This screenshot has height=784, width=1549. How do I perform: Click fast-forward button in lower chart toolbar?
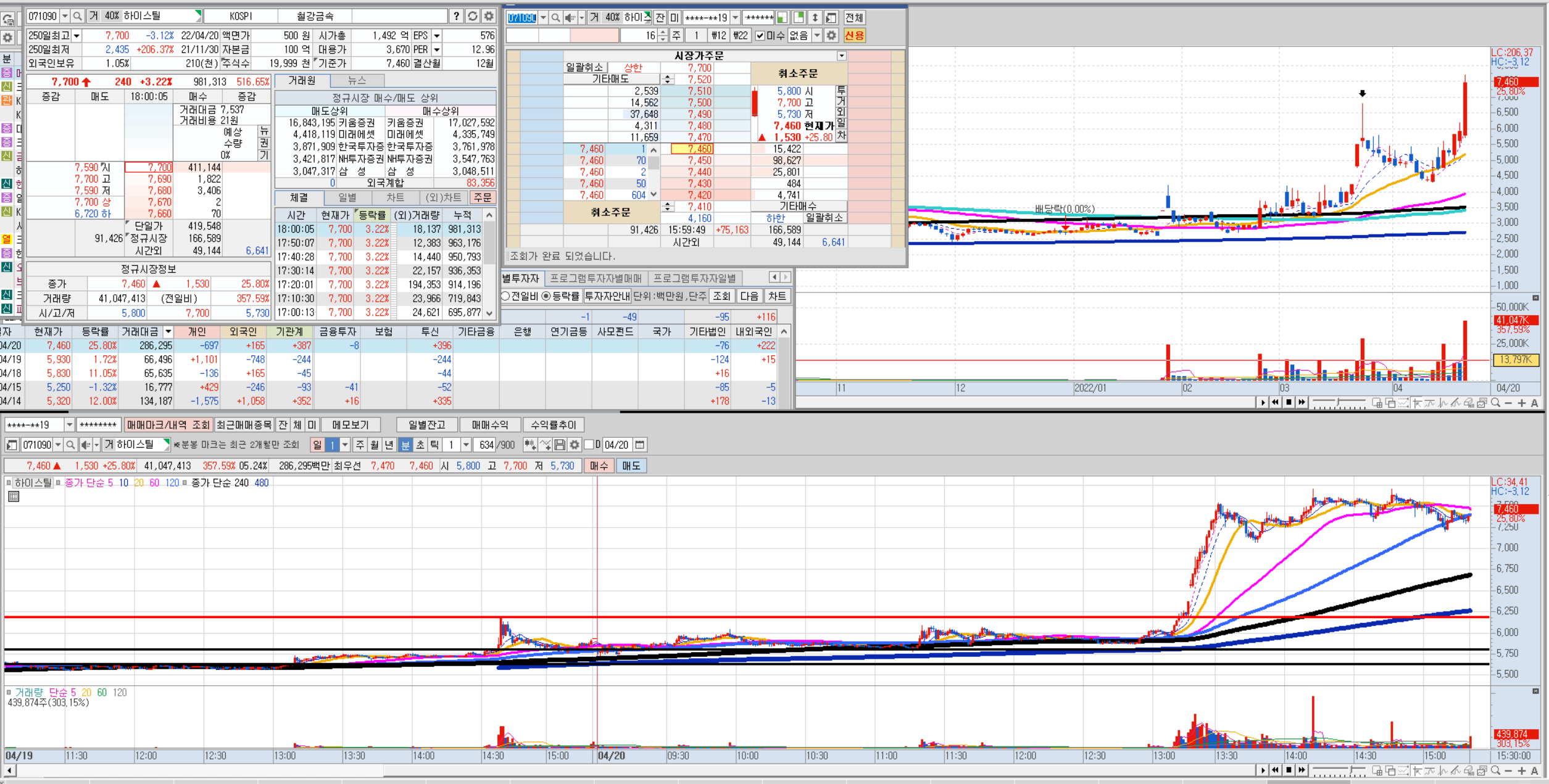1302,770
